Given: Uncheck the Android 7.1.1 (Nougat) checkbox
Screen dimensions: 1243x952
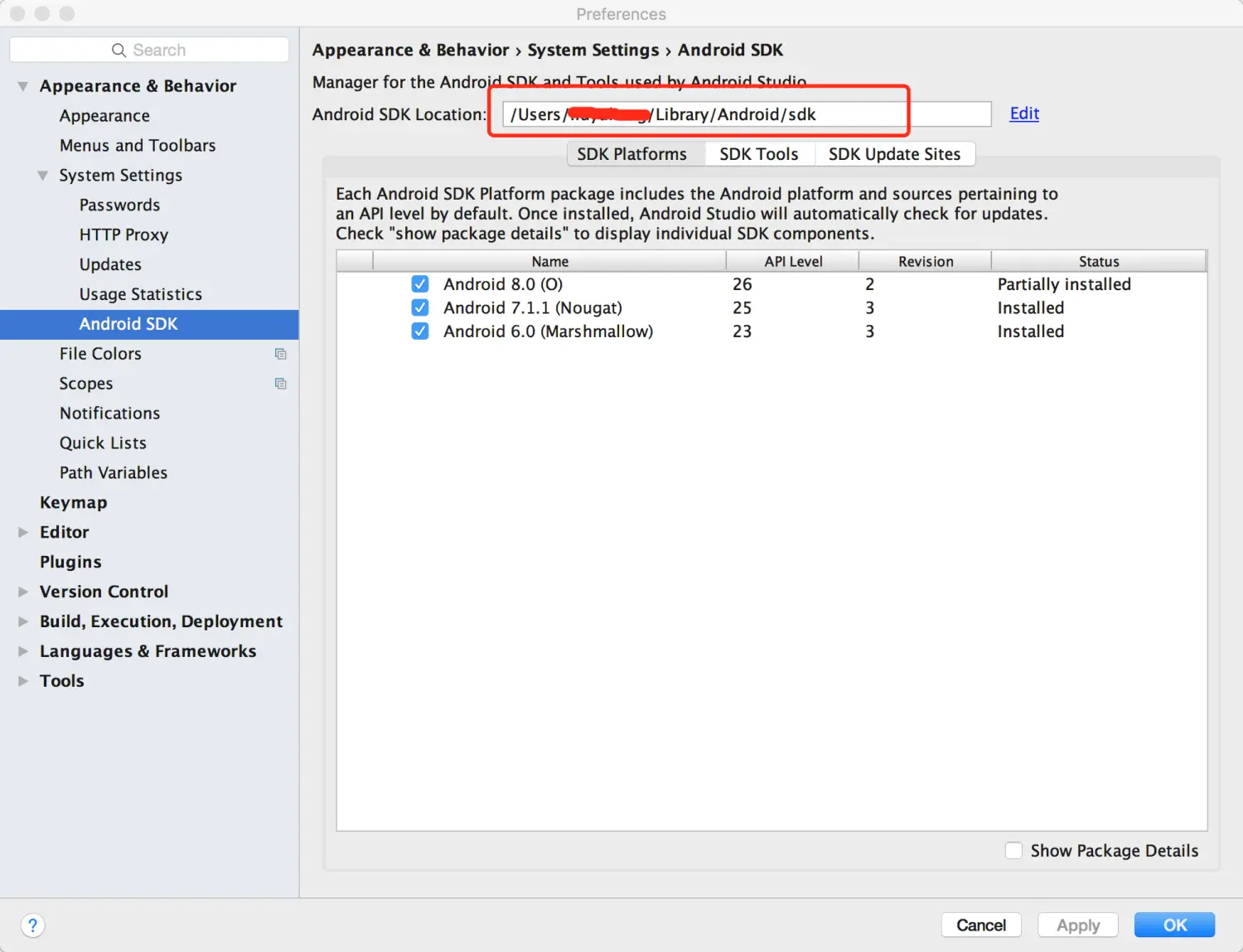Looking at the screenshot, I should pyautogui.click(x=420, y=307).
